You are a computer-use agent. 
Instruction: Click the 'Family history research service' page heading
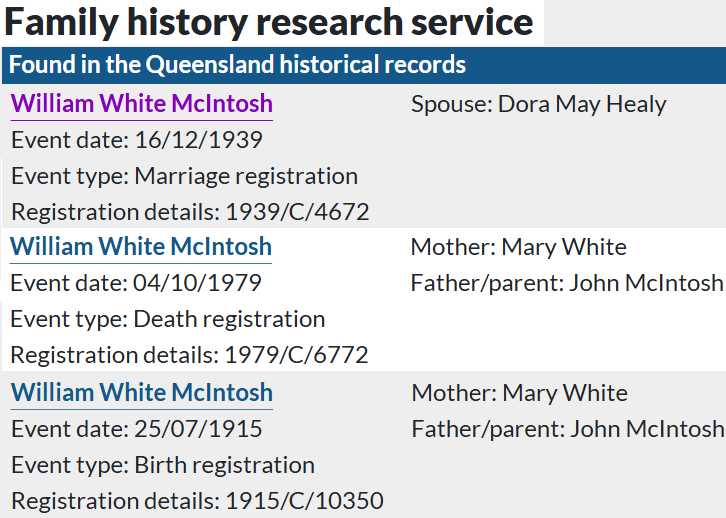point(269,22)
